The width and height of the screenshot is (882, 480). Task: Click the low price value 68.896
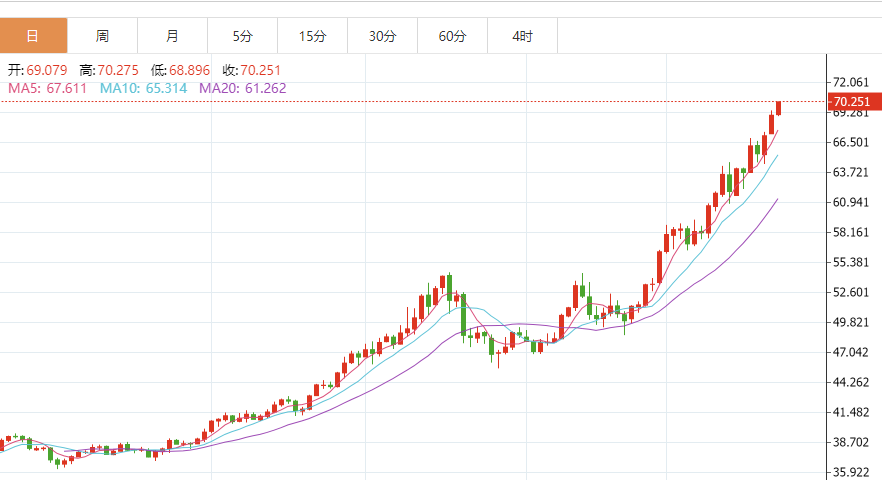(x=189, y=70)
